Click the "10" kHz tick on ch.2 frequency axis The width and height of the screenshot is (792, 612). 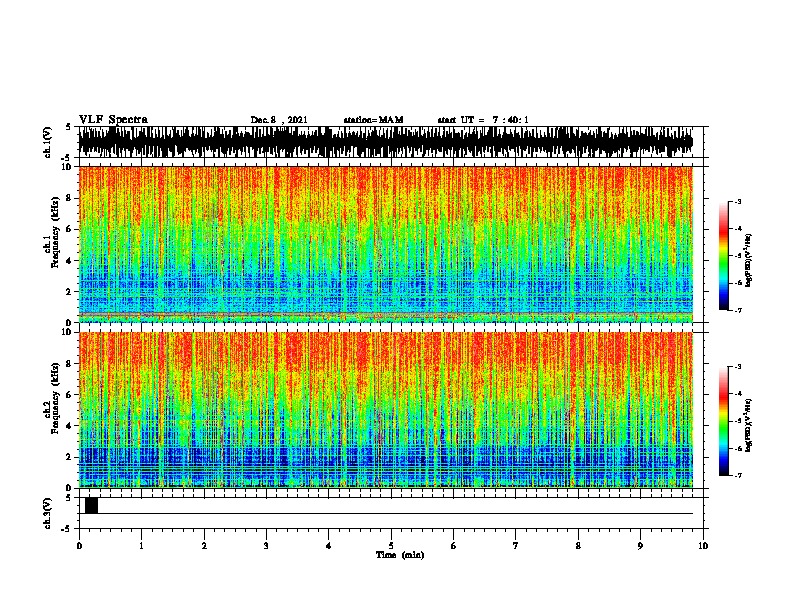click(68, 332)
